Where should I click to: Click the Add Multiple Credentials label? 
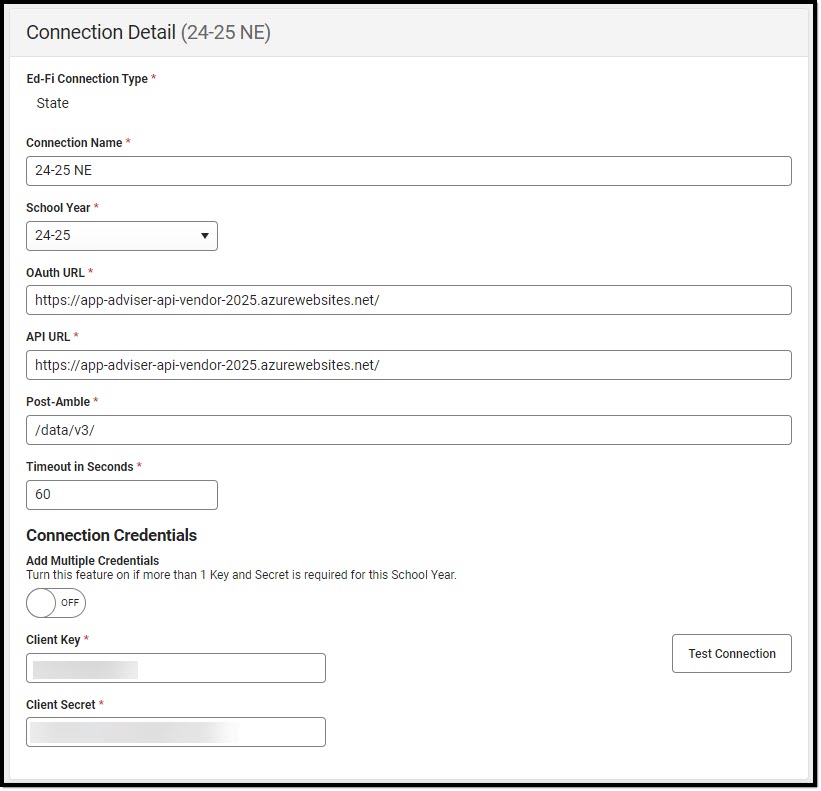[92, 561]
